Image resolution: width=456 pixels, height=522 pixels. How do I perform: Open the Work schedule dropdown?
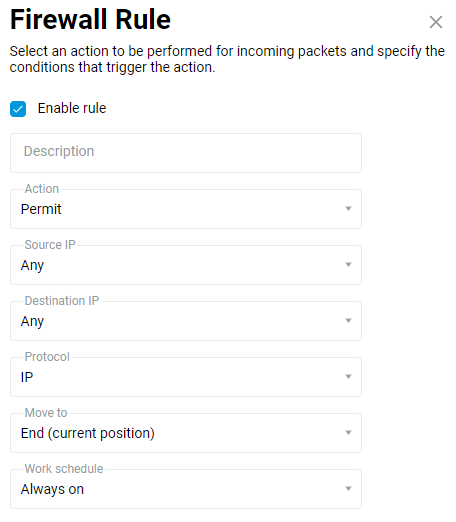186,489
